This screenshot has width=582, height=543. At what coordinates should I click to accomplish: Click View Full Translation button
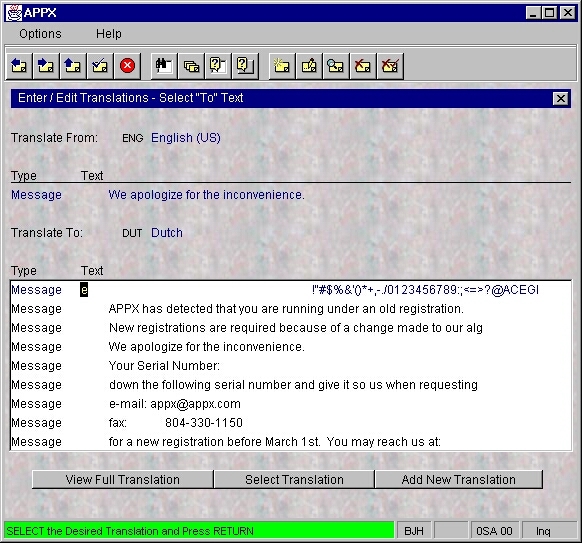tap(122, 480)
